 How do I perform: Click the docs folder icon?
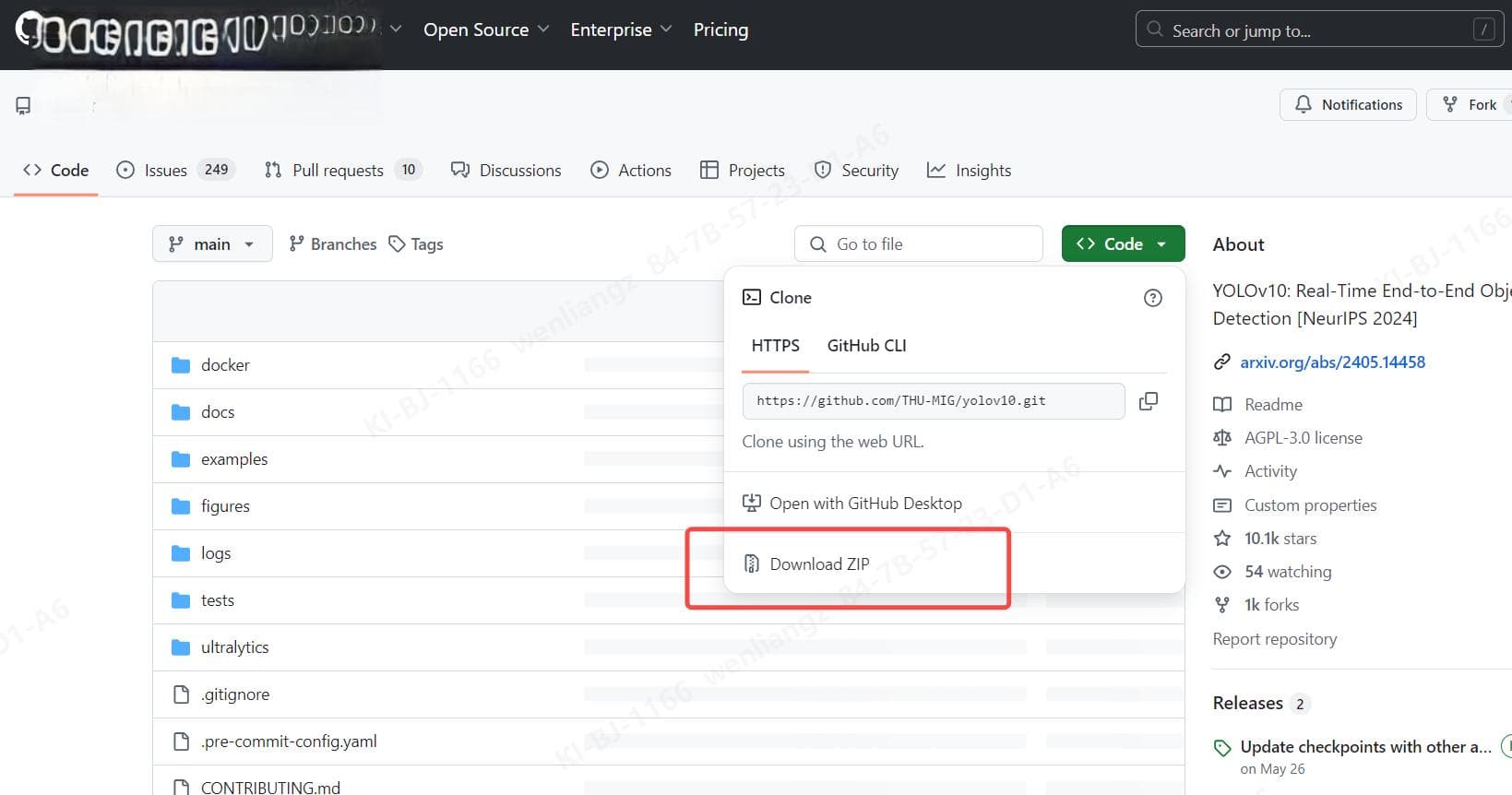click(x=181, y=412)
